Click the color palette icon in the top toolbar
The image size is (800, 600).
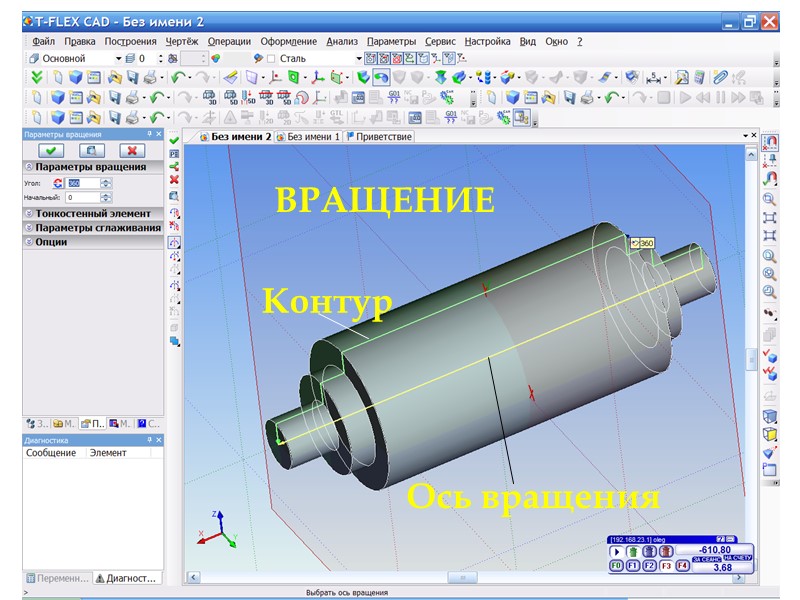click(x=216, y=59)
